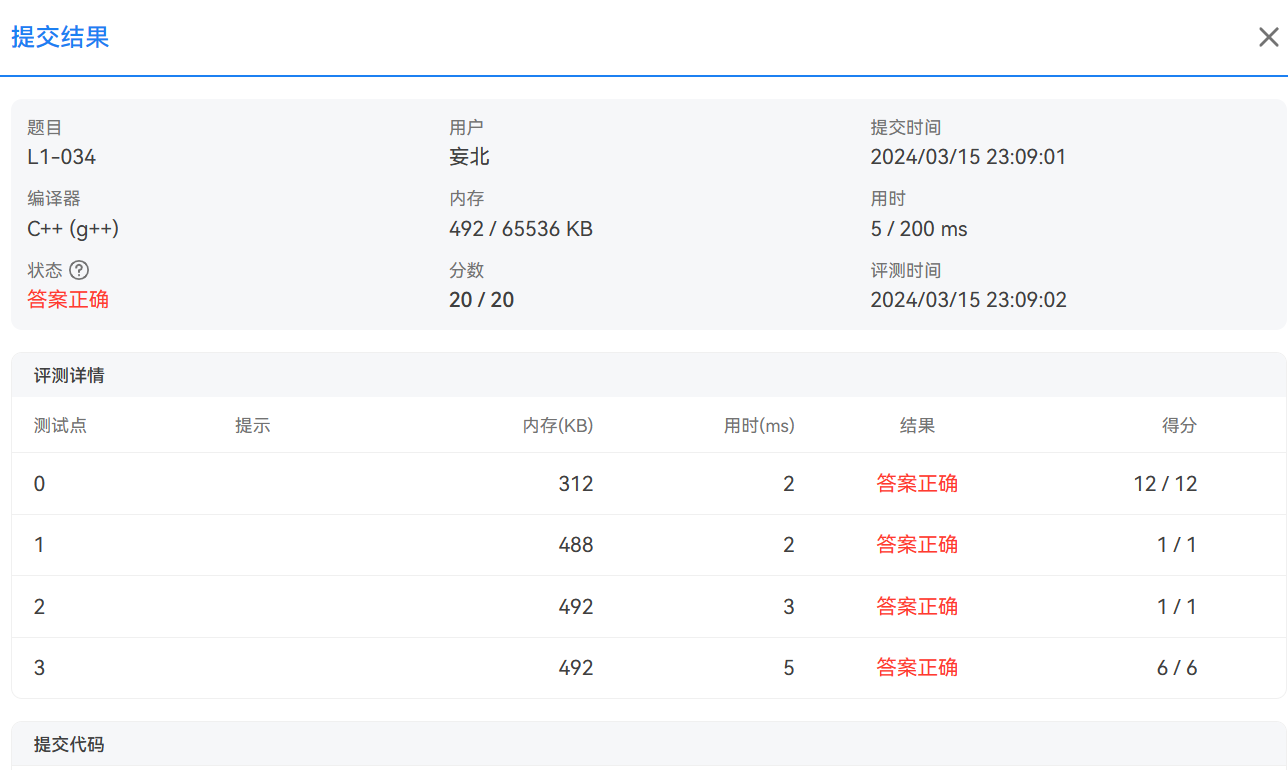Click memory value 488
Image resolution: width=1288 pixels, height=770 pixels.
pos(576,545)
